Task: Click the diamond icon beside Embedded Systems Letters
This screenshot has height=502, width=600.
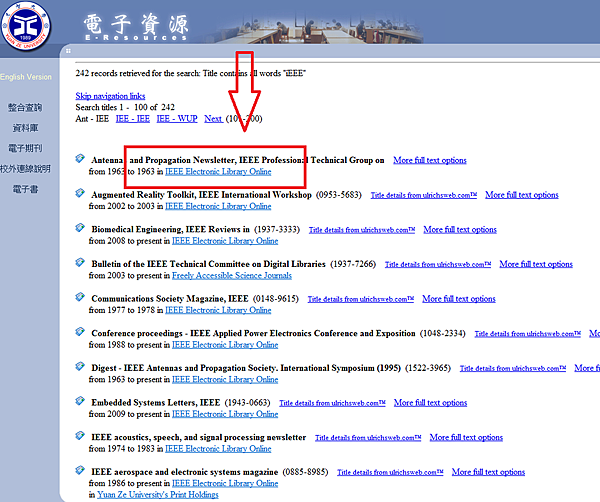Action: (80, 401)
